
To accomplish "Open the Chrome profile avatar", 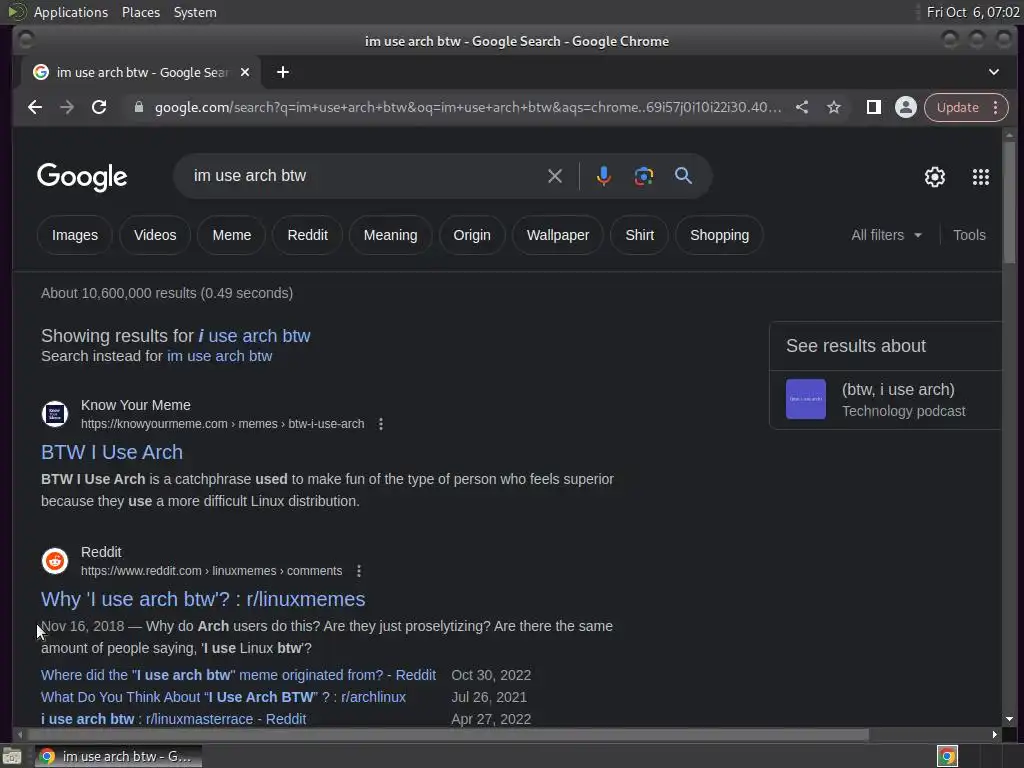I will (906, 107).
